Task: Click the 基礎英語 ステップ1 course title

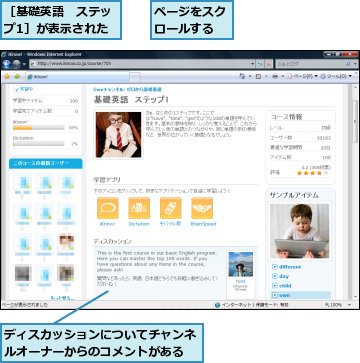Action: pos(131,99)
